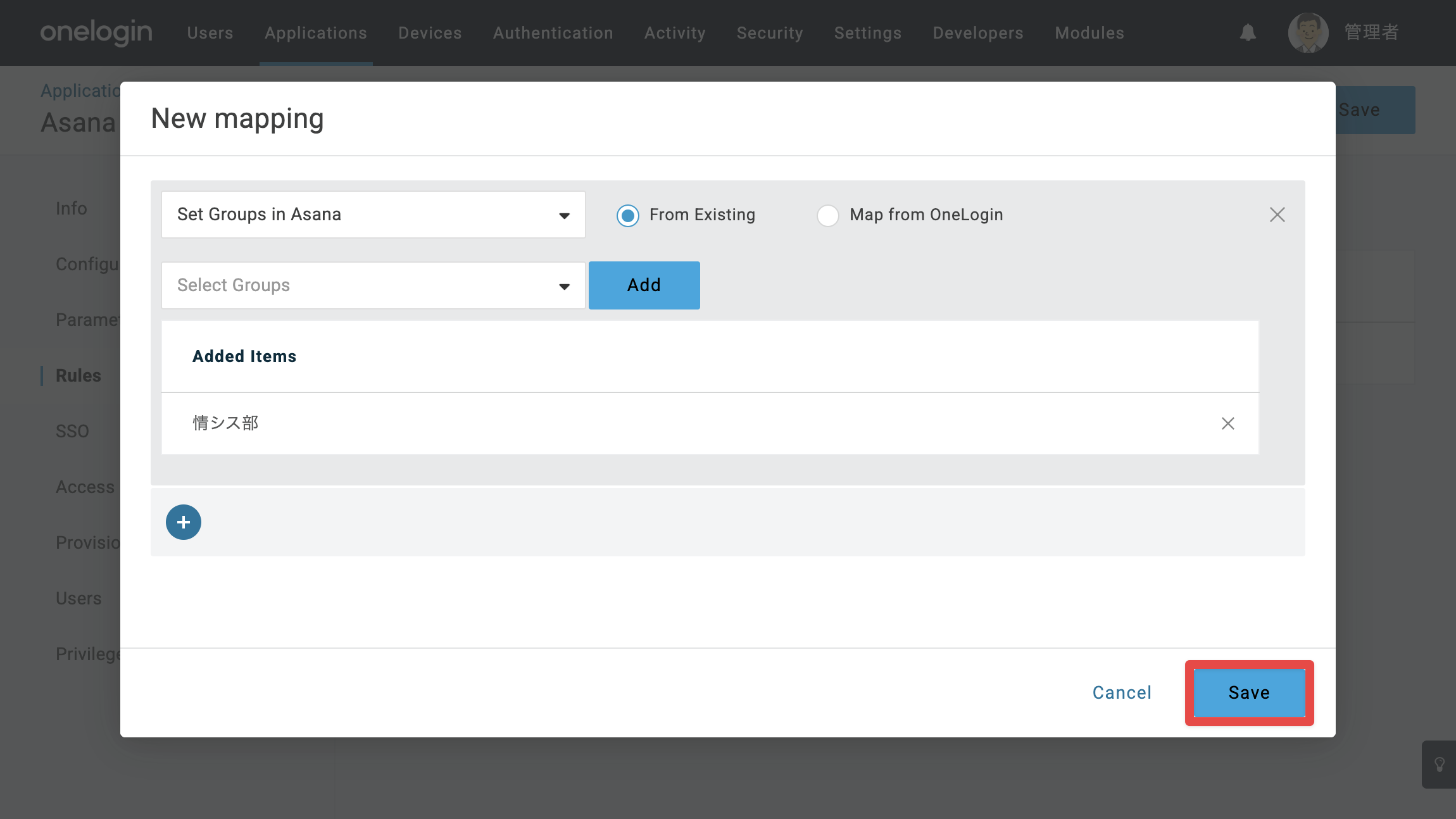Click the background page Save button
The image size is (1456, 819).
click(x=1375, y=110)
